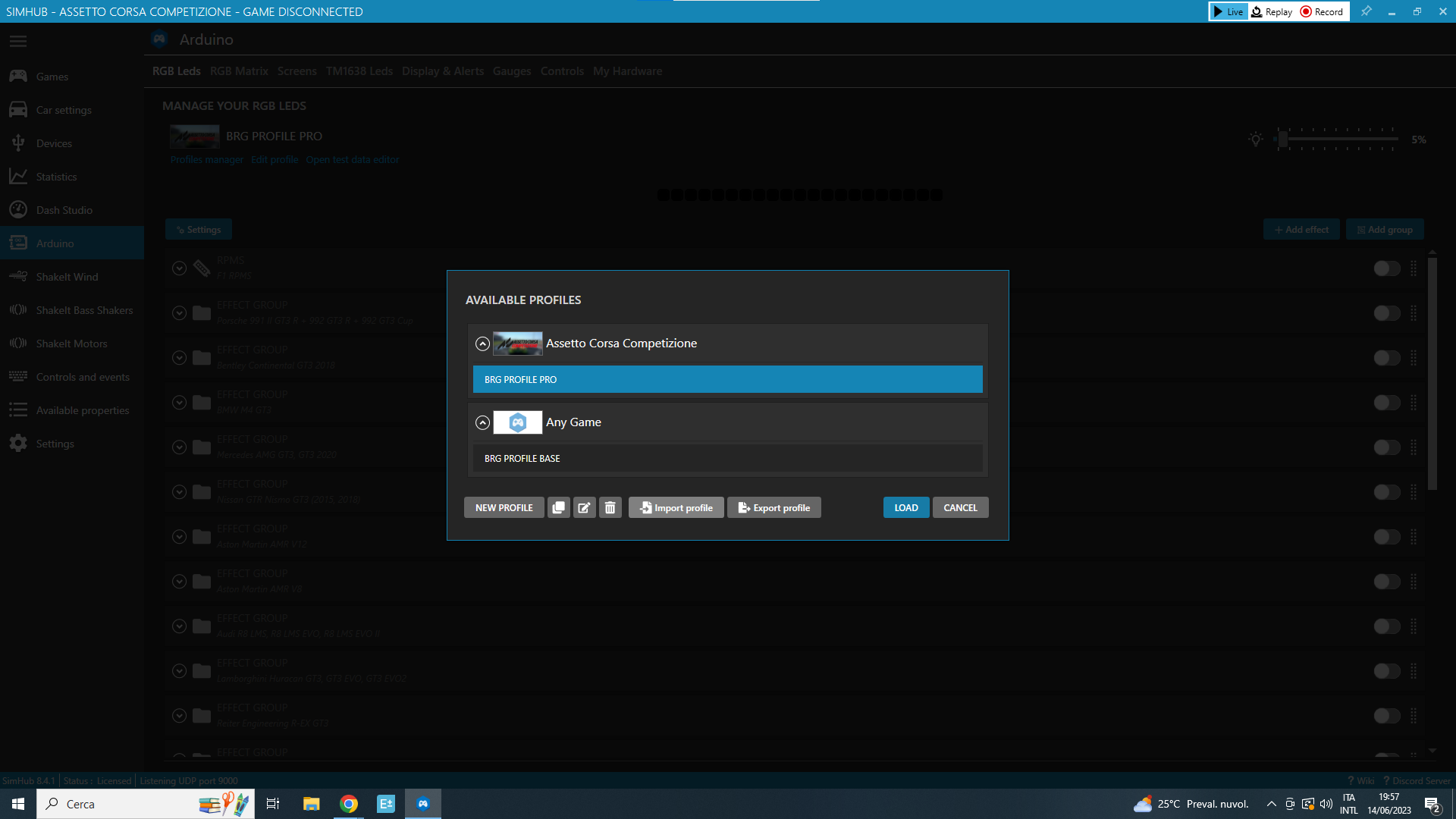Viewport: 1456px width, 819px height.
Task: Toggle the Aston Martin AMR V12 group switch
Action: point(1387,537)
